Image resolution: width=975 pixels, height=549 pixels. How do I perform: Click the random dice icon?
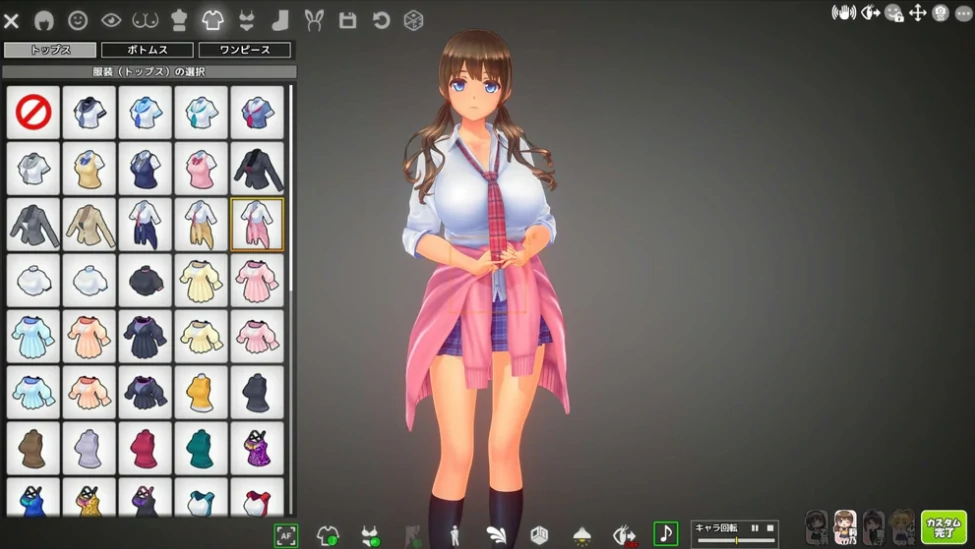414,21
